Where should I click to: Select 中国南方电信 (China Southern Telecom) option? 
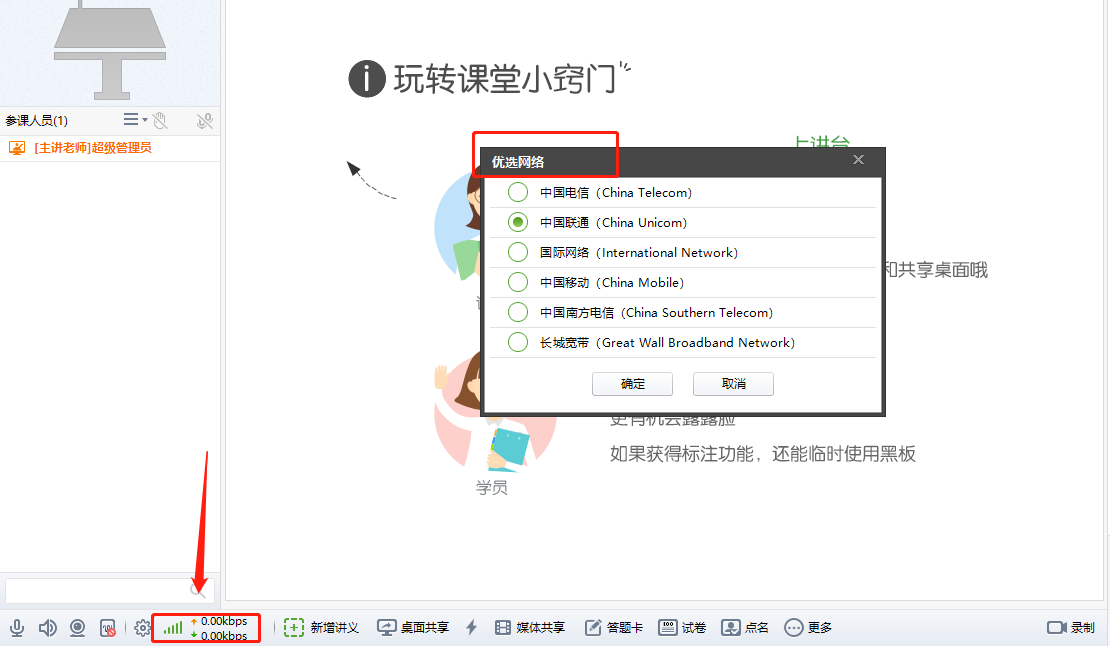pos(518,312)
